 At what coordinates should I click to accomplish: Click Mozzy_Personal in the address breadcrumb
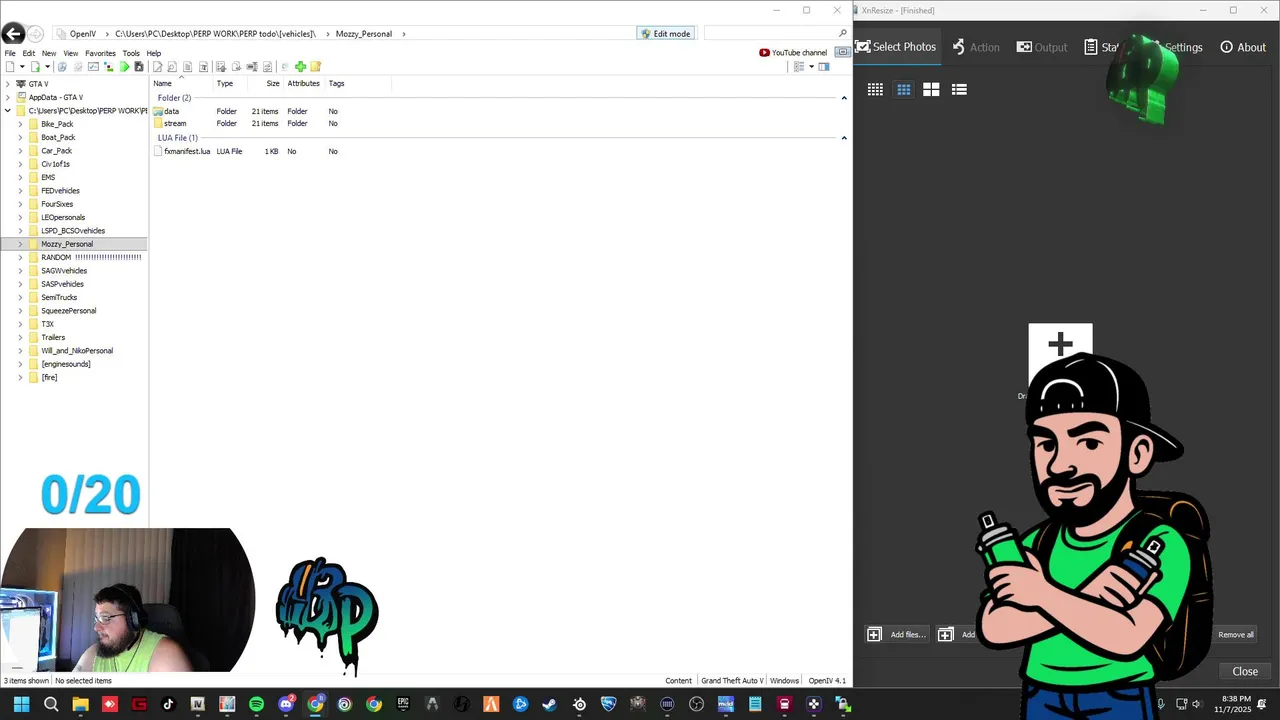(x=364, y=34)
